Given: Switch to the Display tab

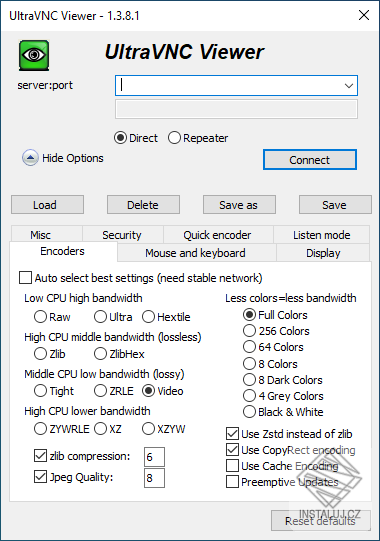Looking at the screenshot, I should 323,253.
